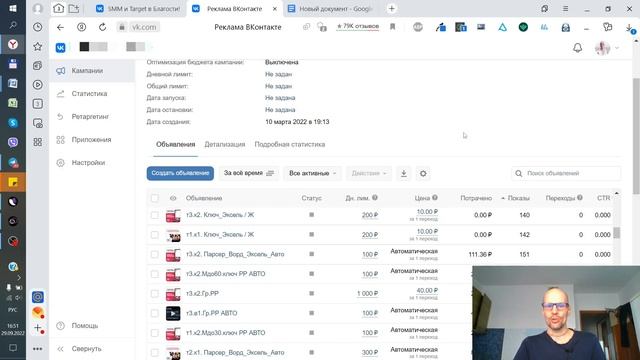The image size is (640, 360).
Task: Toggle eye visibility column icon in header
Action: point(173,198)
